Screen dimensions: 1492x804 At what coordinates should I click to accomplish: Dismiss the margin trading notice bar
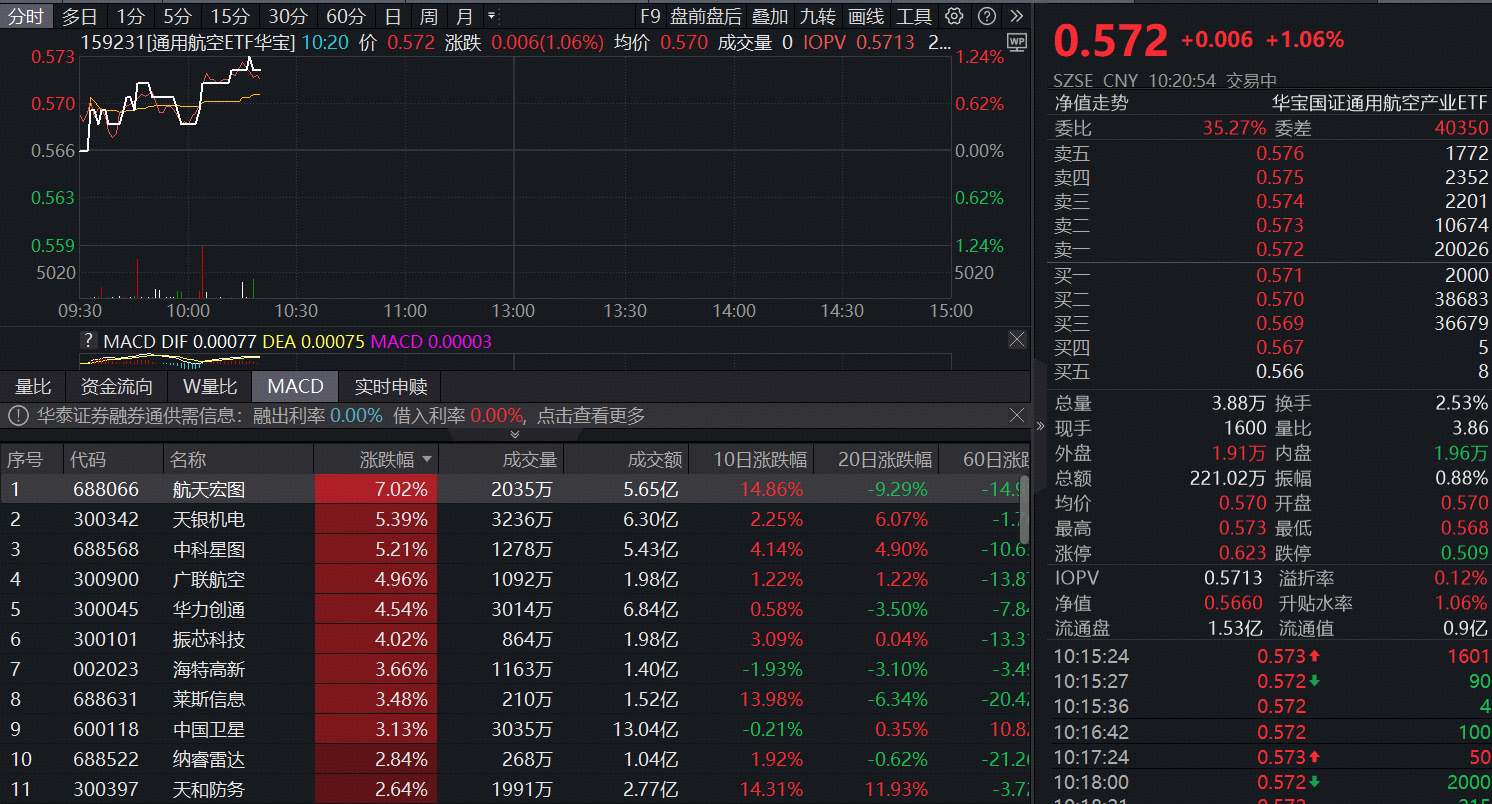click(x=1017, y=415)
